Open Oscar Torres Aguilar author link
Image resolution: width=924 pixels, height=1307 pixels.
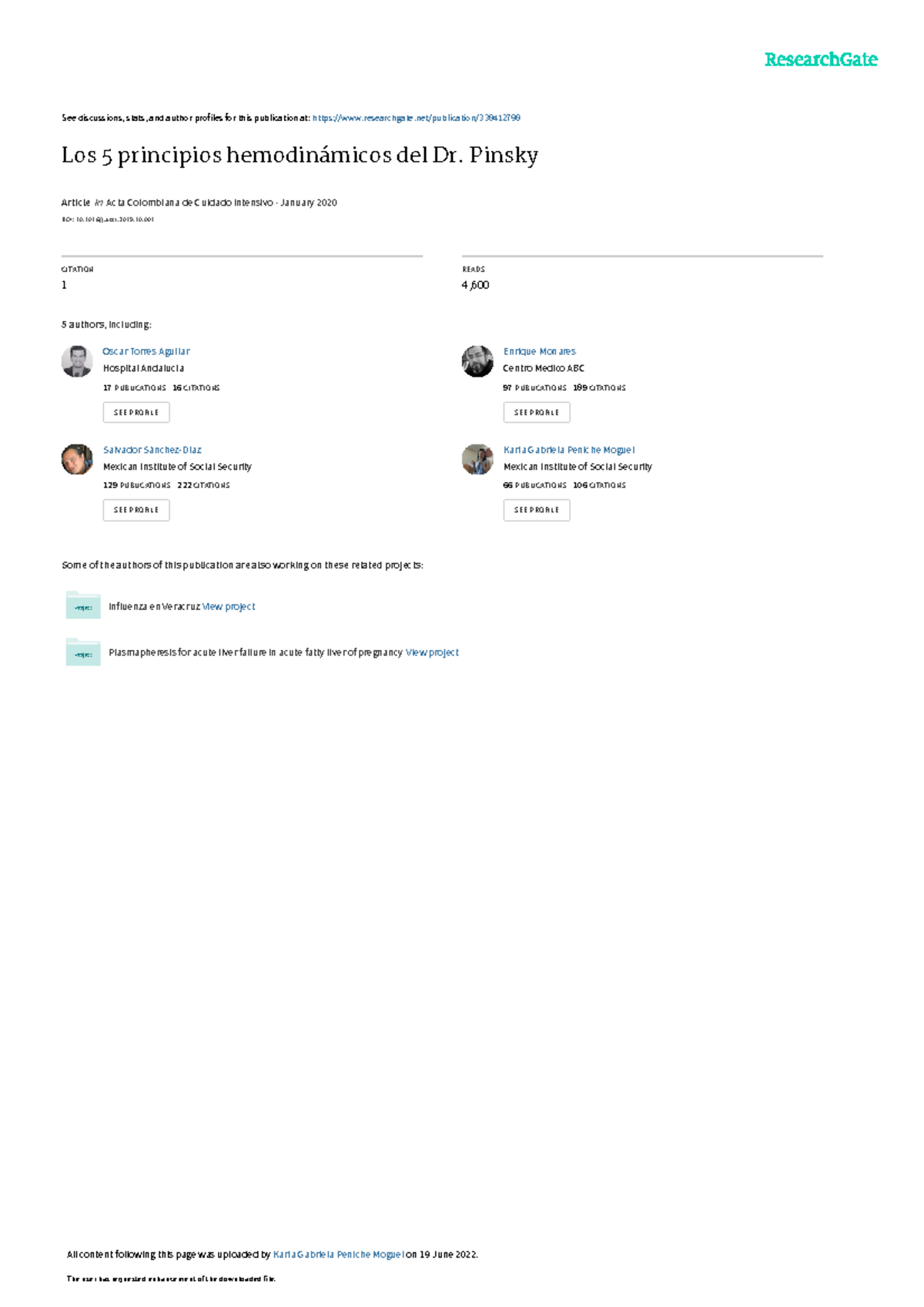[146, 351]
